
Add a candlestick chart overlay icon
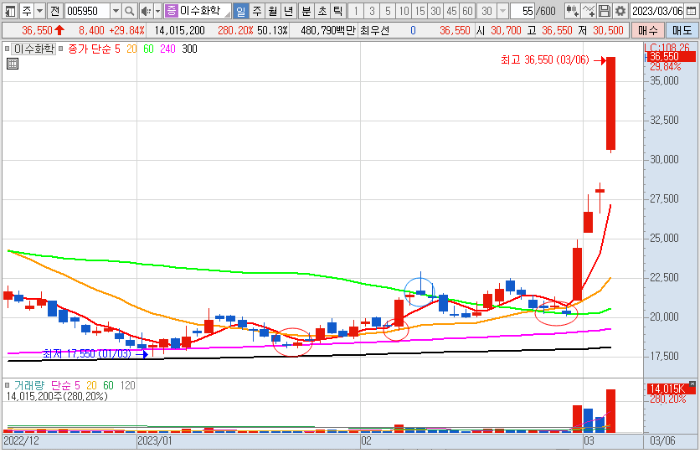click(572, 10)
